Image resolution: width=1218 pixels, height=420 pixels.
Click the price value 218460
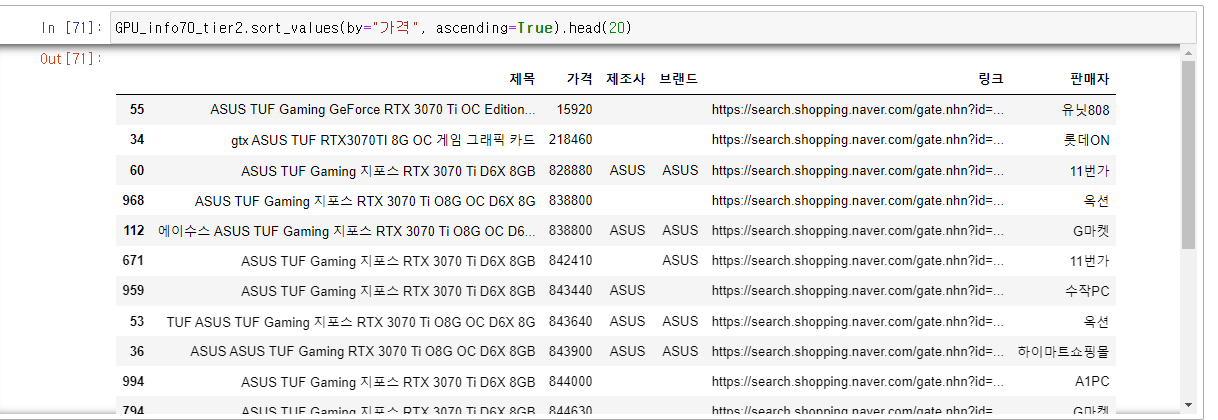[571, 139]
